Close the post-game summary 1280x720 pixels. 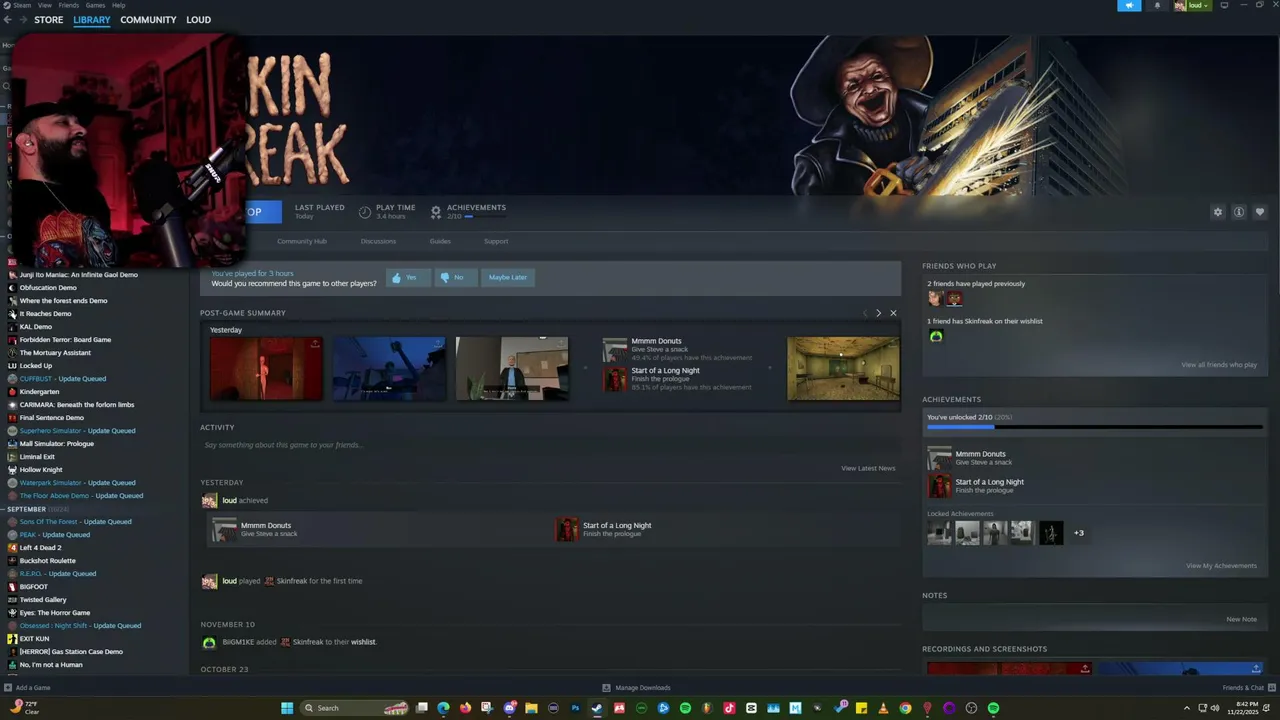point(893,313)
